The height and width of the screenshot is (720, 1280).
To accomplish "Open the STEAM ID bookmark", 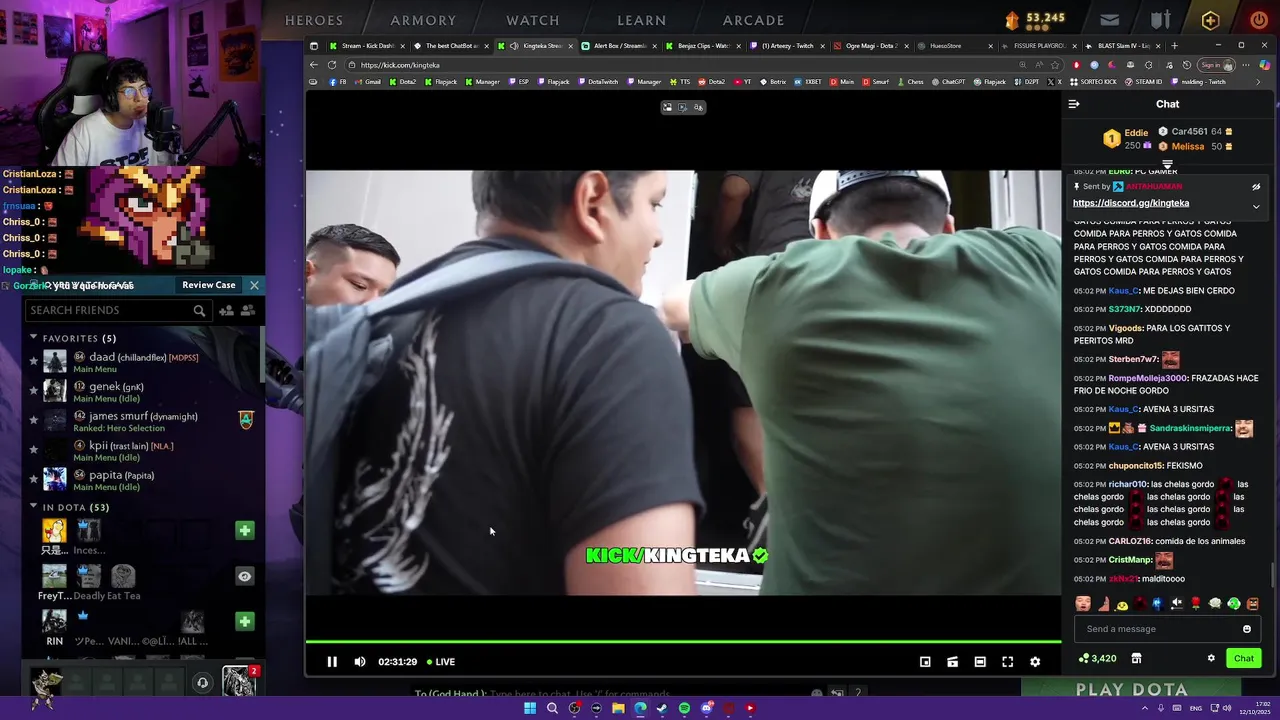I will tap(1143, 82).
